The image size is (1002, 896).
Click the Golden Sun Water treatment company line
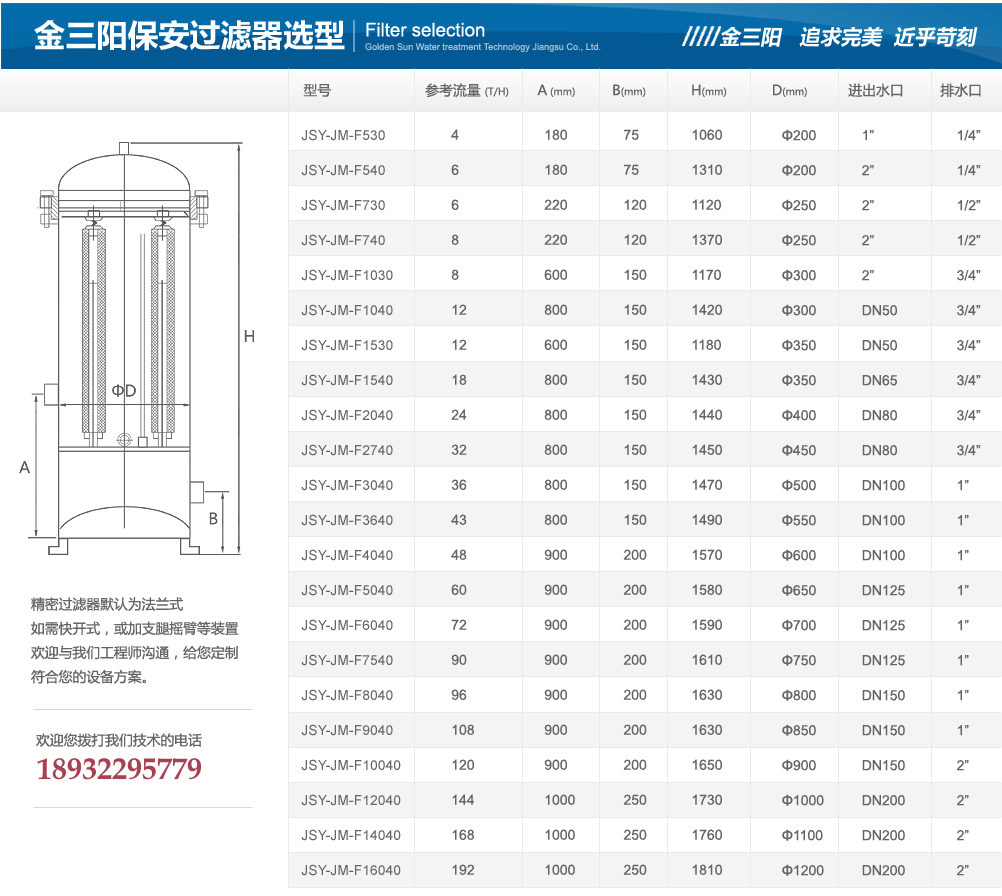(x=482, y=47)
